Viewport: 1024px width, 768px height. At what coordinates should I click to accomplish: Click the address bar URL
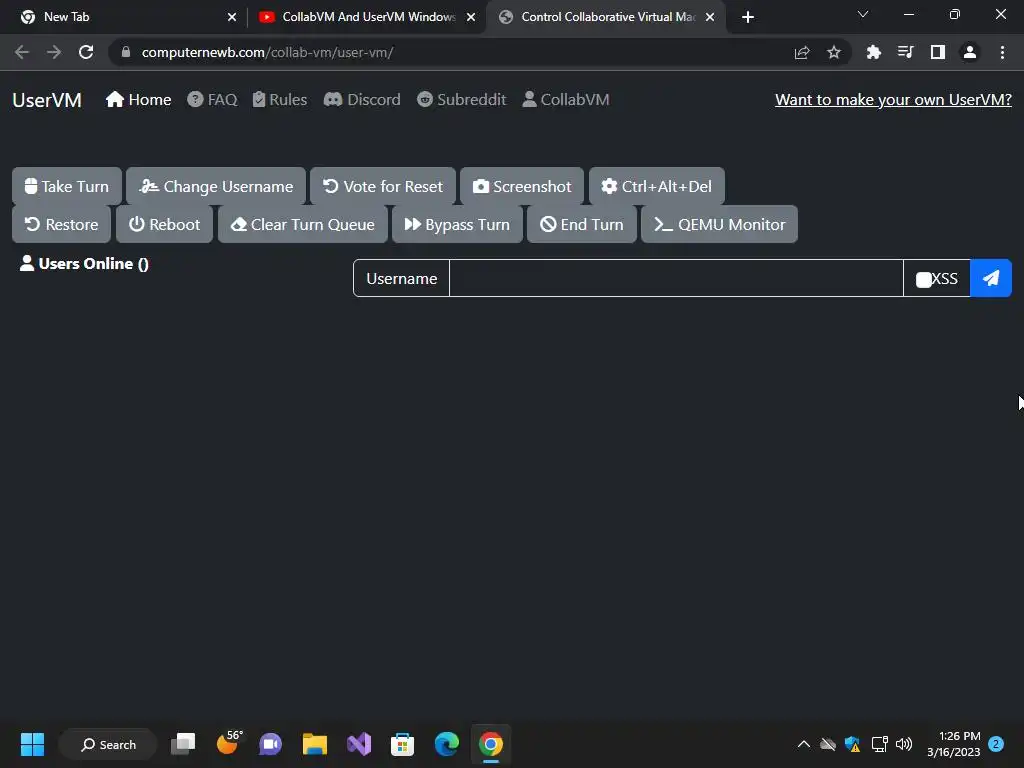[267, 52]
